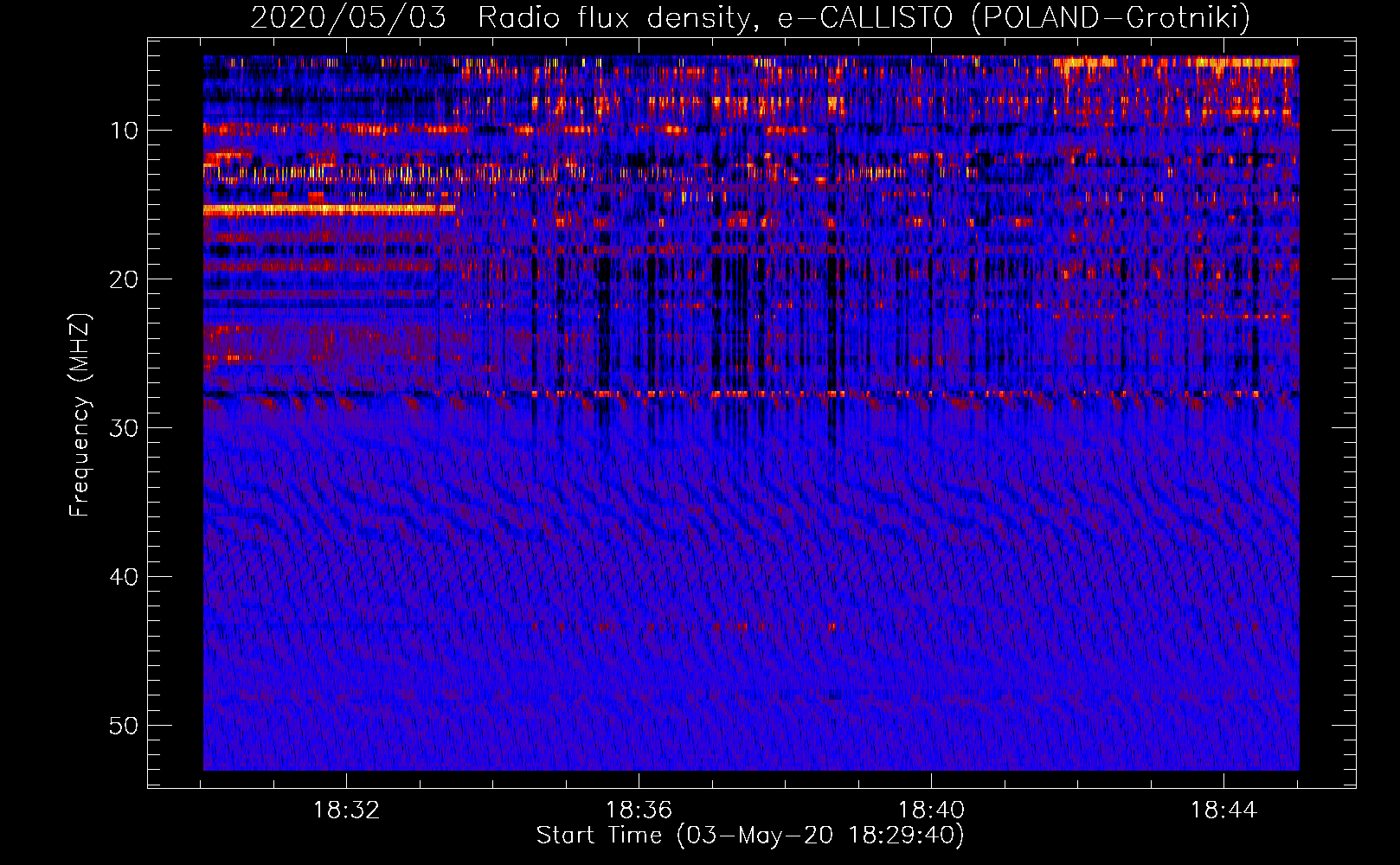The height and width of the screenshot is (865, 1400).
Task: Click the 18:44 time tick label
Action: pos(1223,811)
